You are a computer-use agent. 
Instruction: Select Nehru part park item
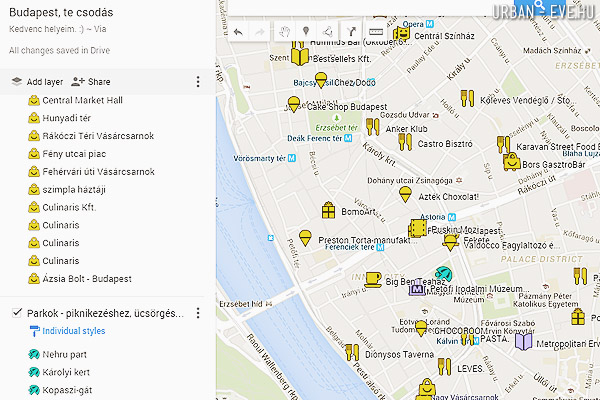pyautogui.click(x=58, y=354)
